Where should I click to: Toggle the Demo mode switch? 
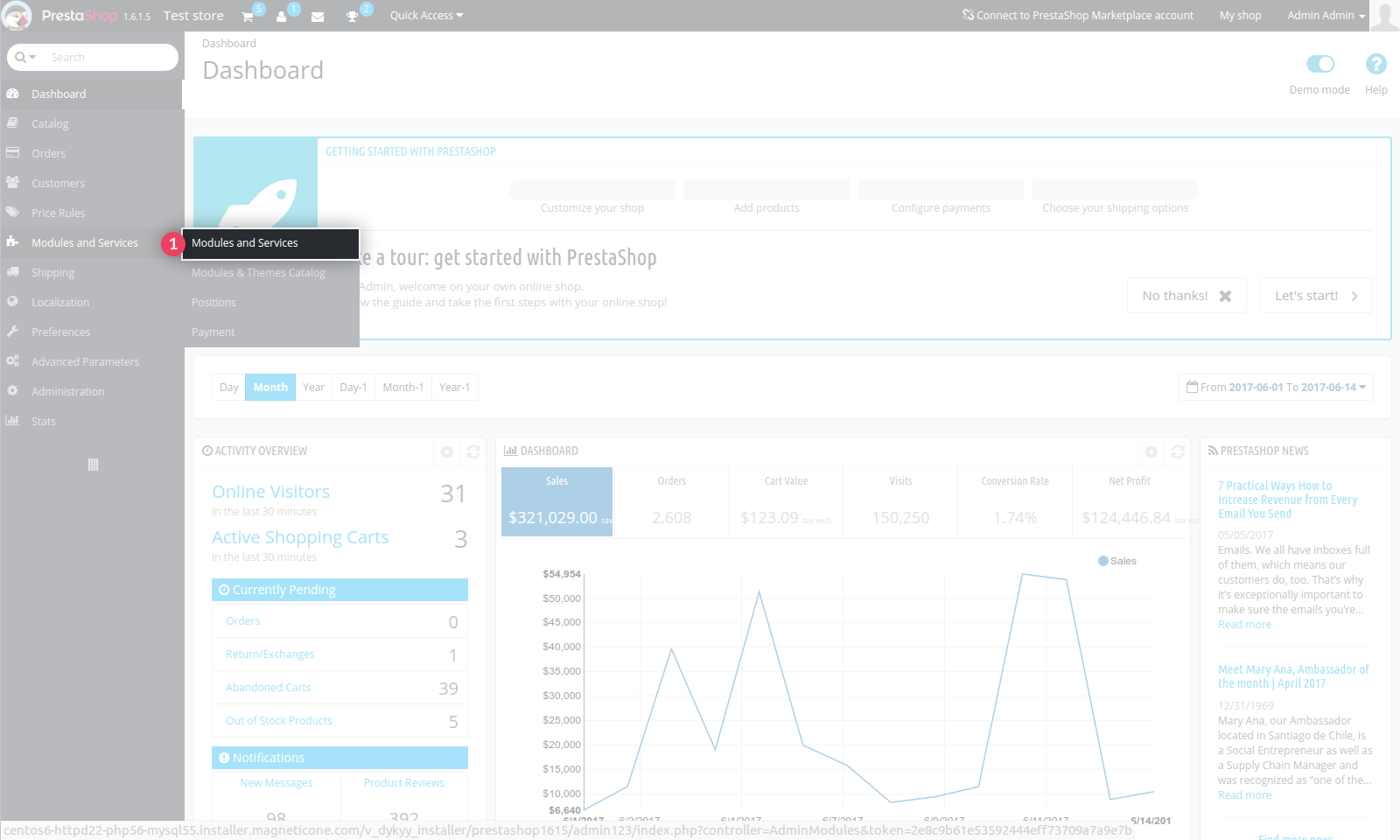tap(1319, 64)
